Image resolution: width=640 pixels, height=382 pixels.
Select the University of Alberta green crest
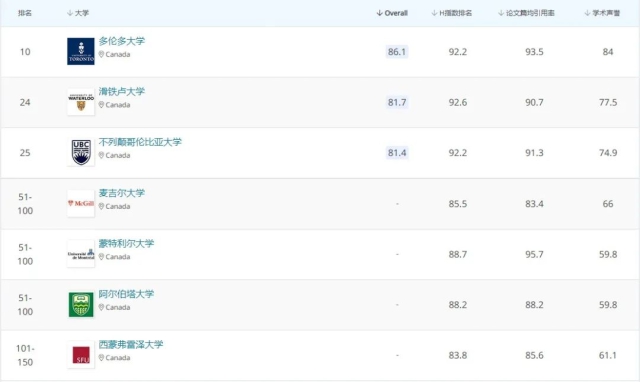point(81,304)
